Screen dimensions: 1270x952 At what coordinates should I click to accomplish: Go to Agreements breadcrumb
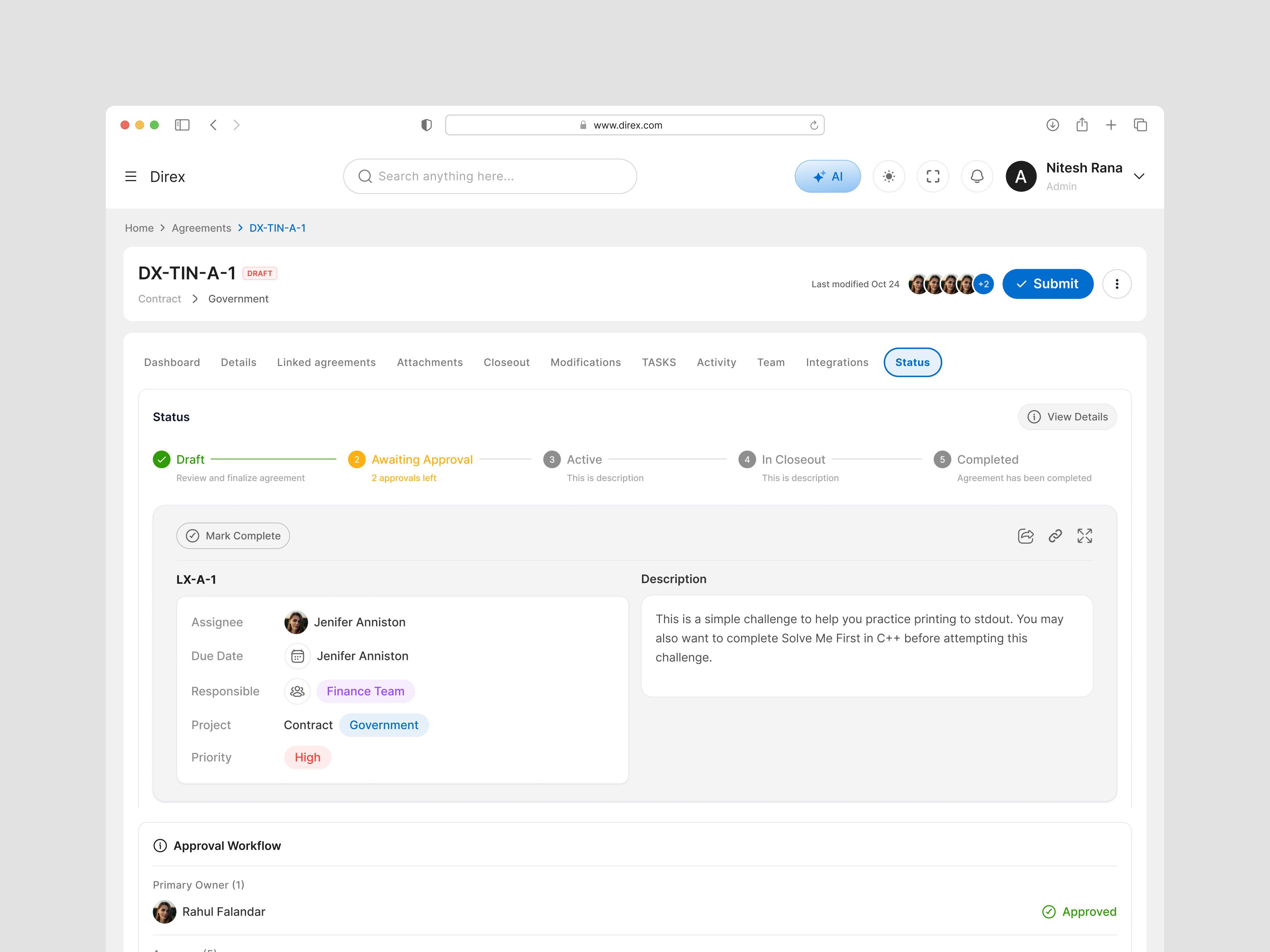pyautogui.click(x=201, y=228)
